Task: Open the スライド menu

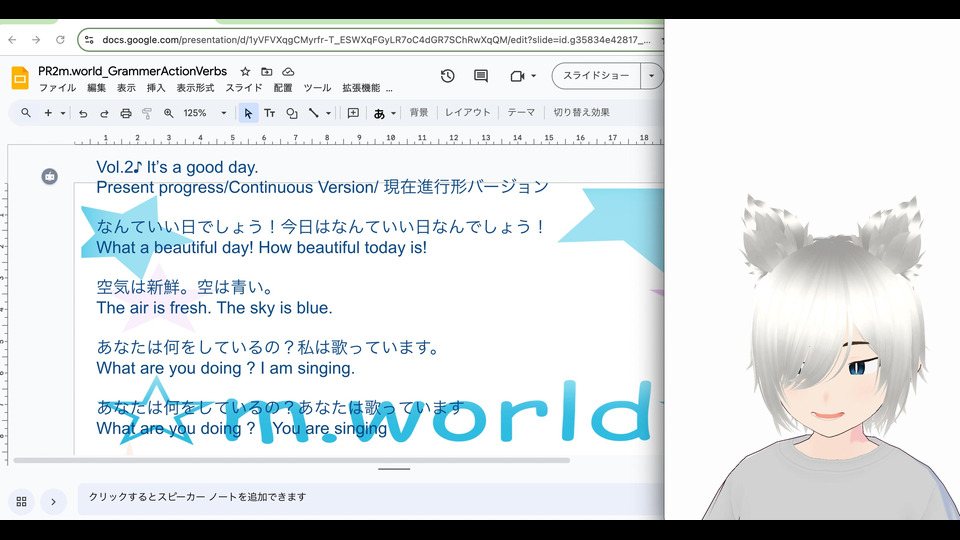Action: point(244,88)
